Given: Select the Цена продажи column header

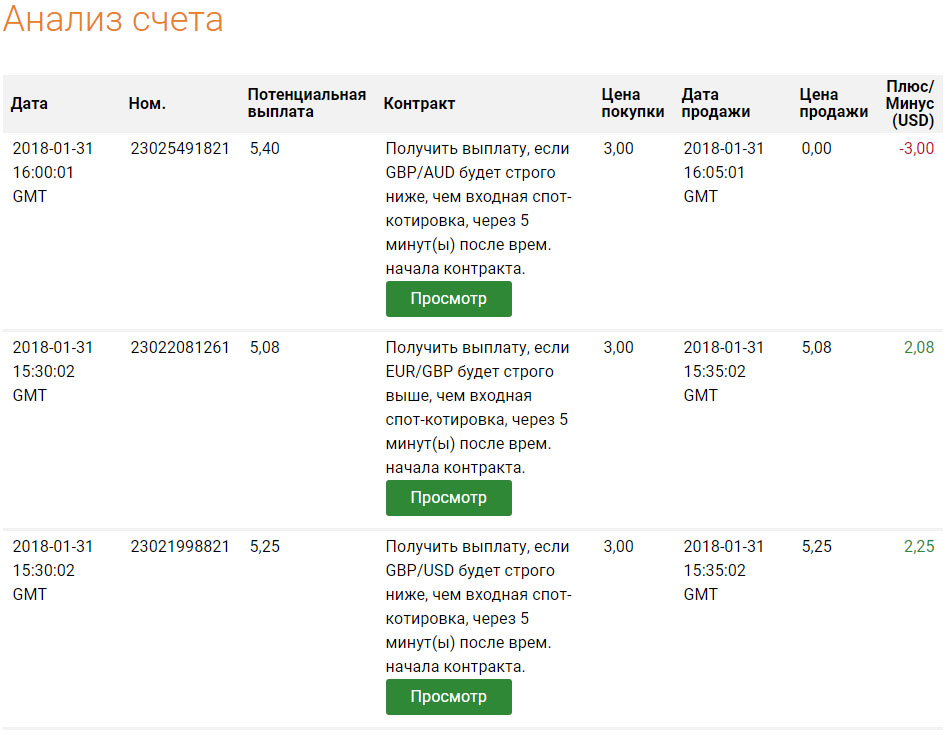Looking at the screenshot, I should 833,103.
